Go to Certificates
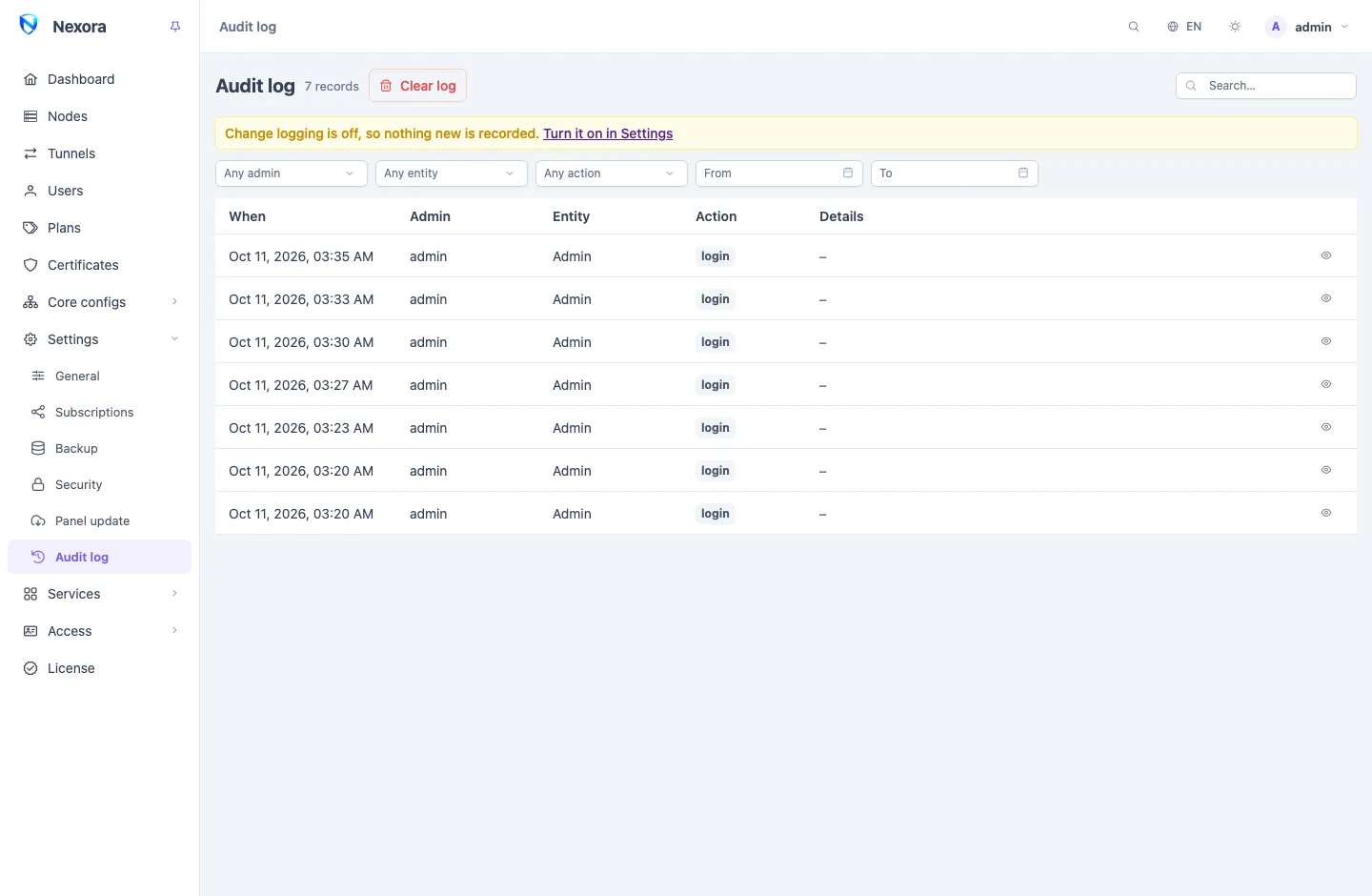Viewport: 1372px width, 896px height. click(100, 265)
